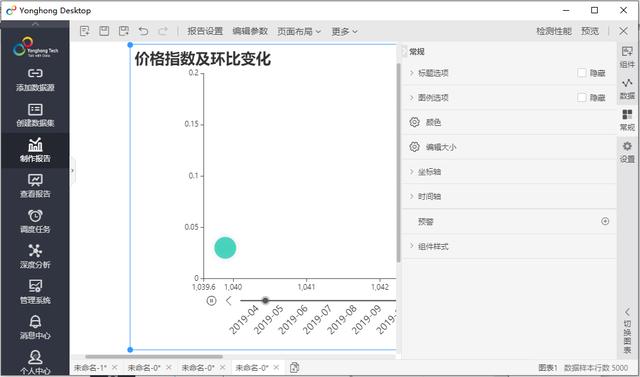Click the new report toolbar icon
Image resolution: width=640 pixels, height=377 pixels.
pos(85,31)
